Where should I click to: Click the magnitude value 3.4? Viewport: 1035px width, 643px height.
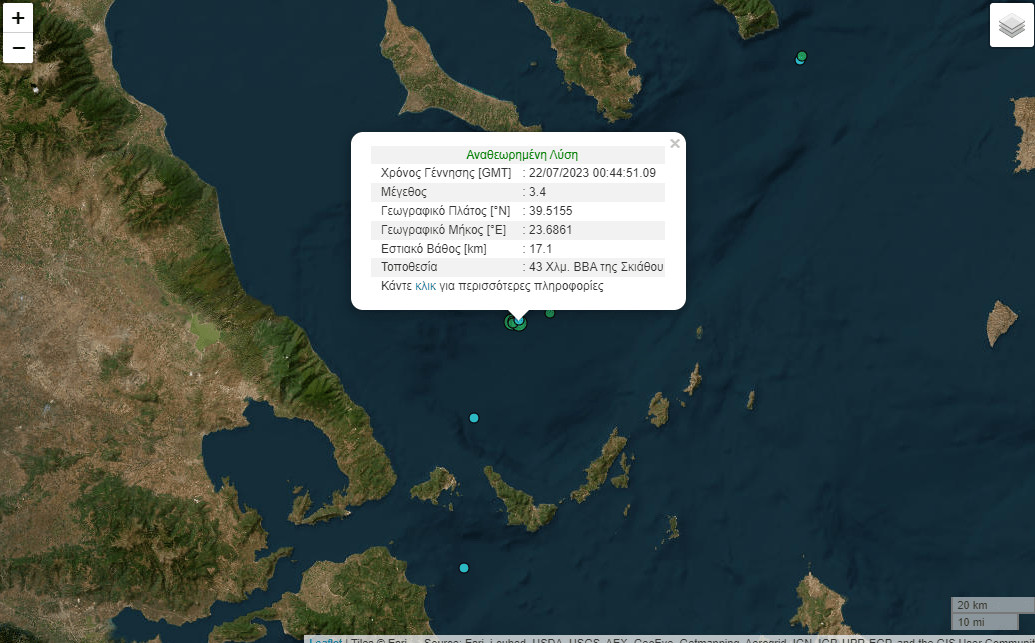tap(538, 192)
